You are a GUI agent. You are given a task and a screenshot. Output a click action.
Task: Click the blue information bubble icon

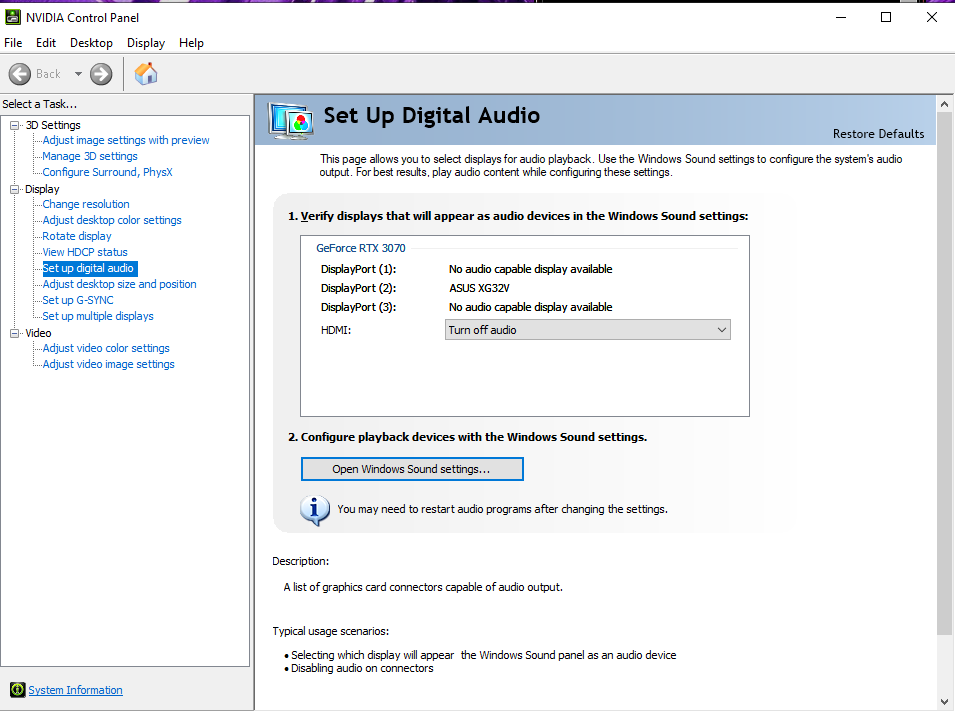point(315,510)
